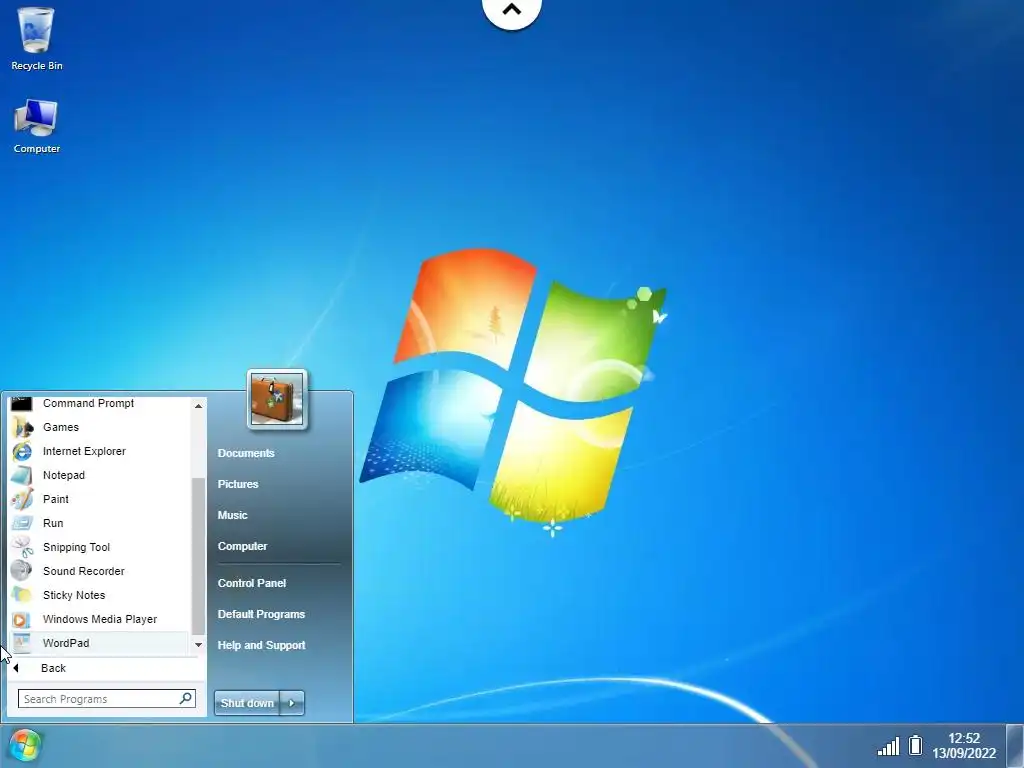1024x768 pixels.
Task: Click the battery tray icon
Action: (x=916, y=745)
